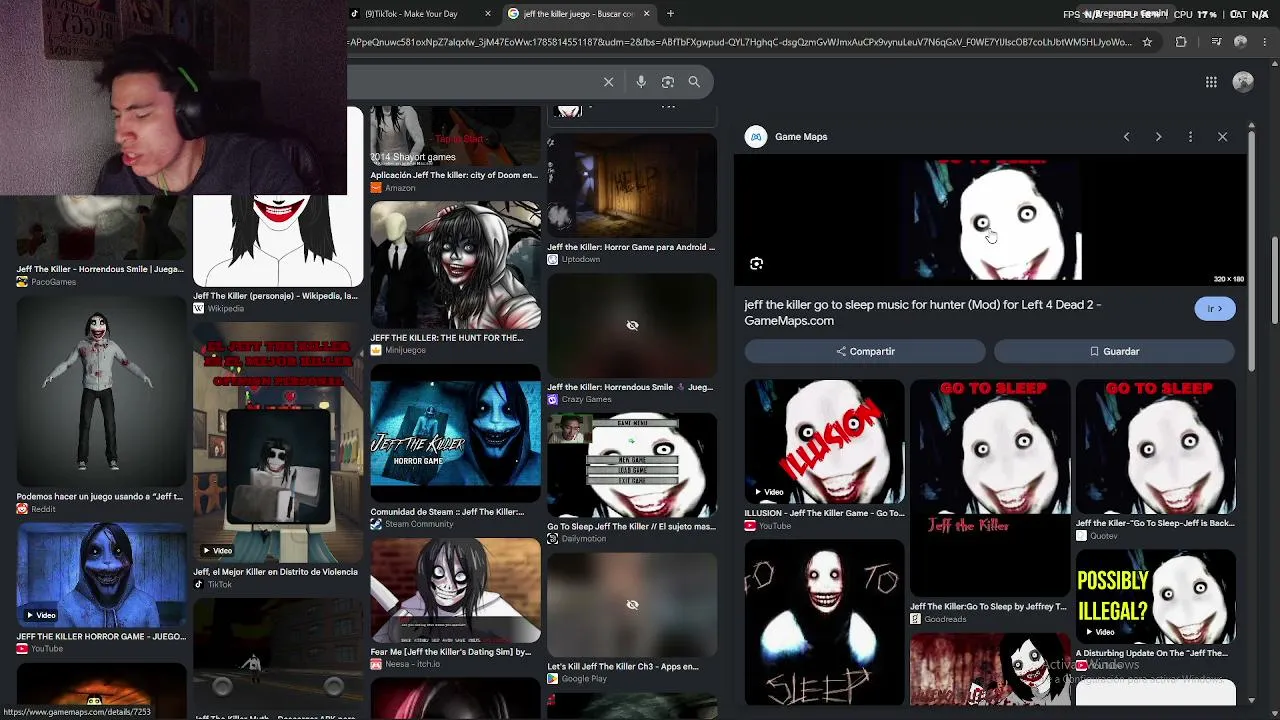Click the Comunidad de Steam caption
Screen dimensions: 1280x720
[447, 512]
